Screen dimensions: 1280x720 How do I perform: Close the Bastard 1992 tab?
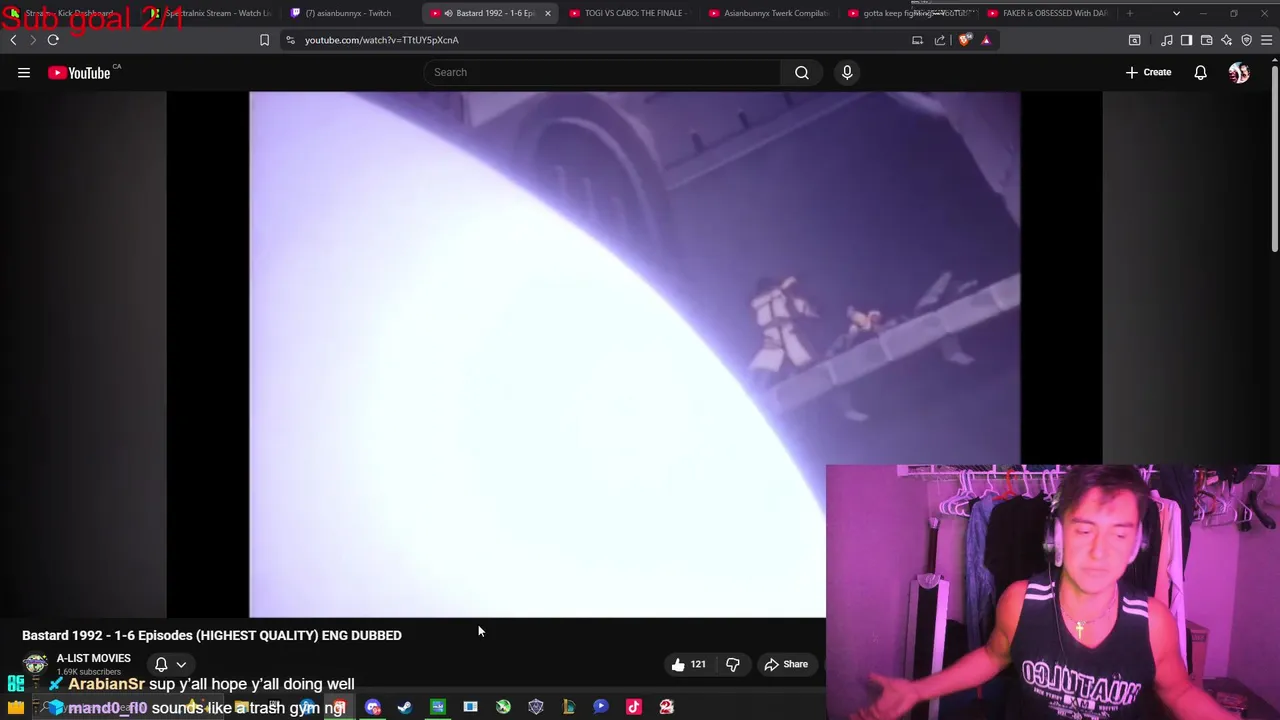pos(547,13)
